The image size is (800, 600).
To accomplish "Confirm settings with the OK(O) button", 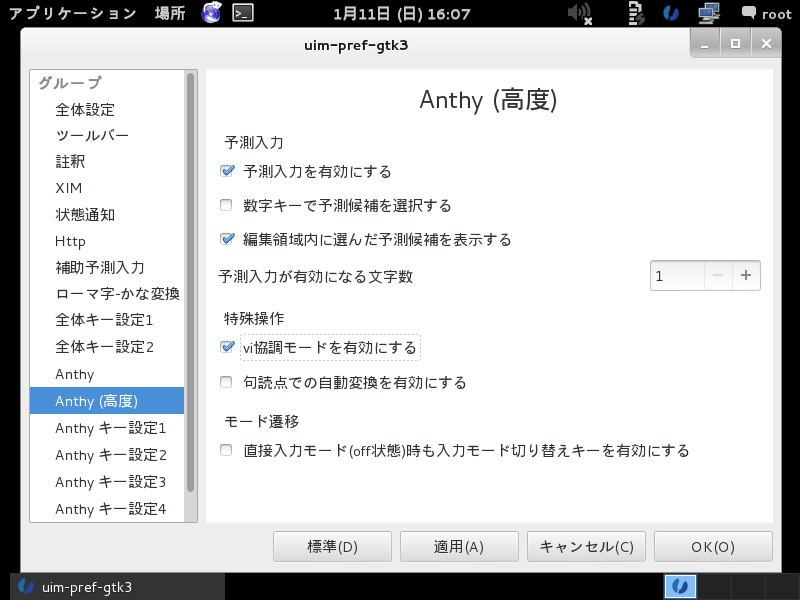I will (x=713, y=546).
